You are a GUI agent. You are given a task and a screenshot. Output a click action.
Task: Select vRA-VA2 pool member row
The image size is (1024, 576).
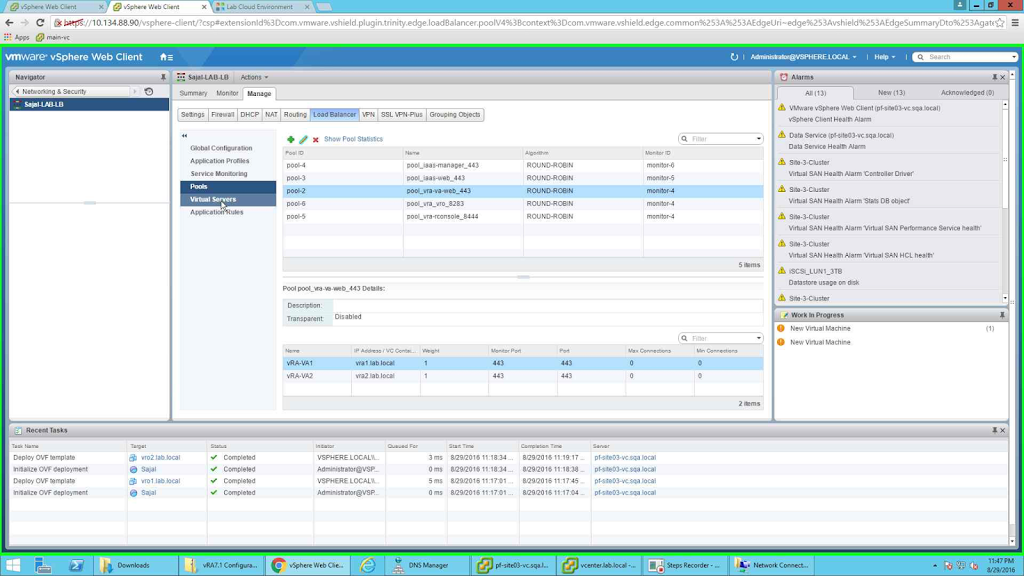(x=522, y=376)
